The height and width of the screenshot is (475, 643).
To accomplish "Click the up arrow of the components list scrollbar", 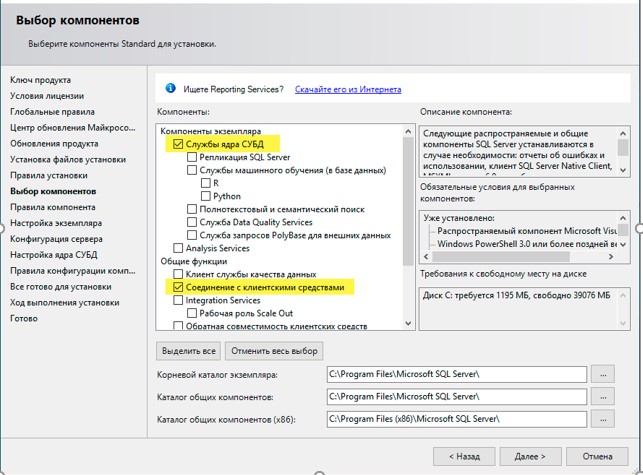I will [x=408, y=132].
